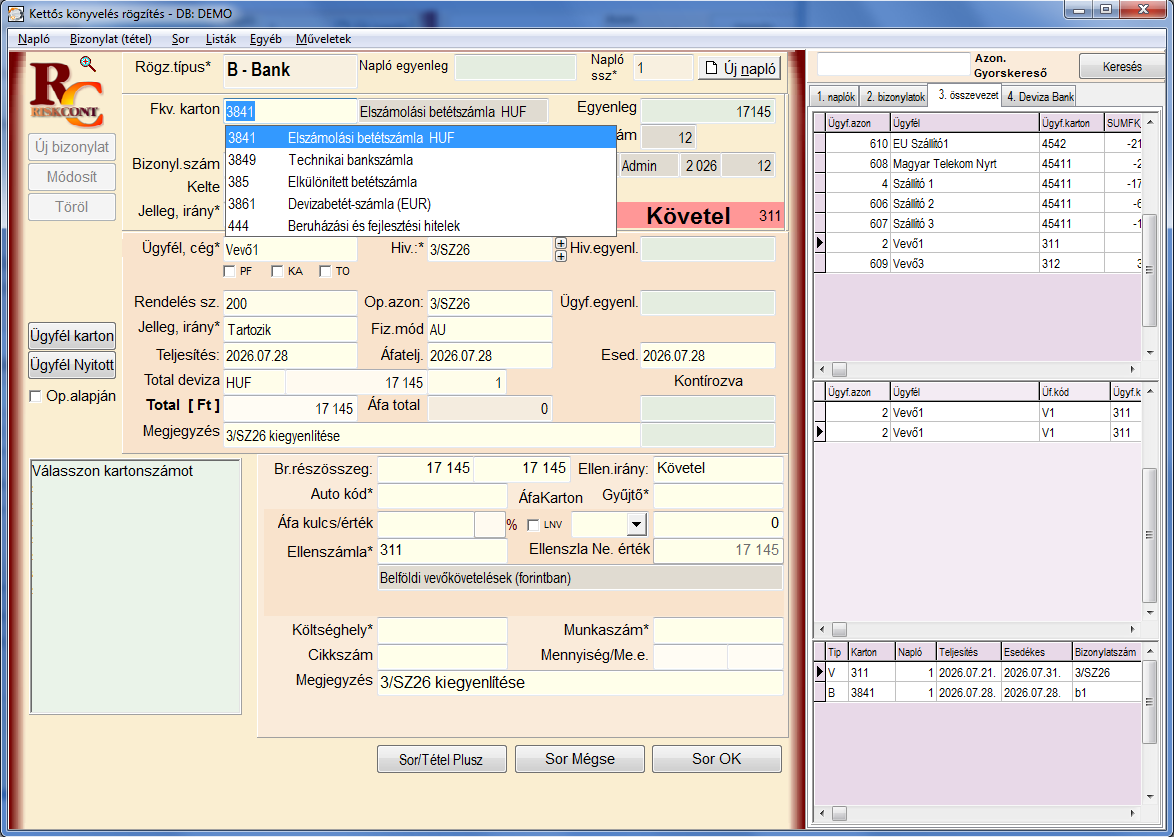The image size is (1176, 837).
Task: Switch to the 4. Deviza Bank tab
Action: tap(1040, 97)
